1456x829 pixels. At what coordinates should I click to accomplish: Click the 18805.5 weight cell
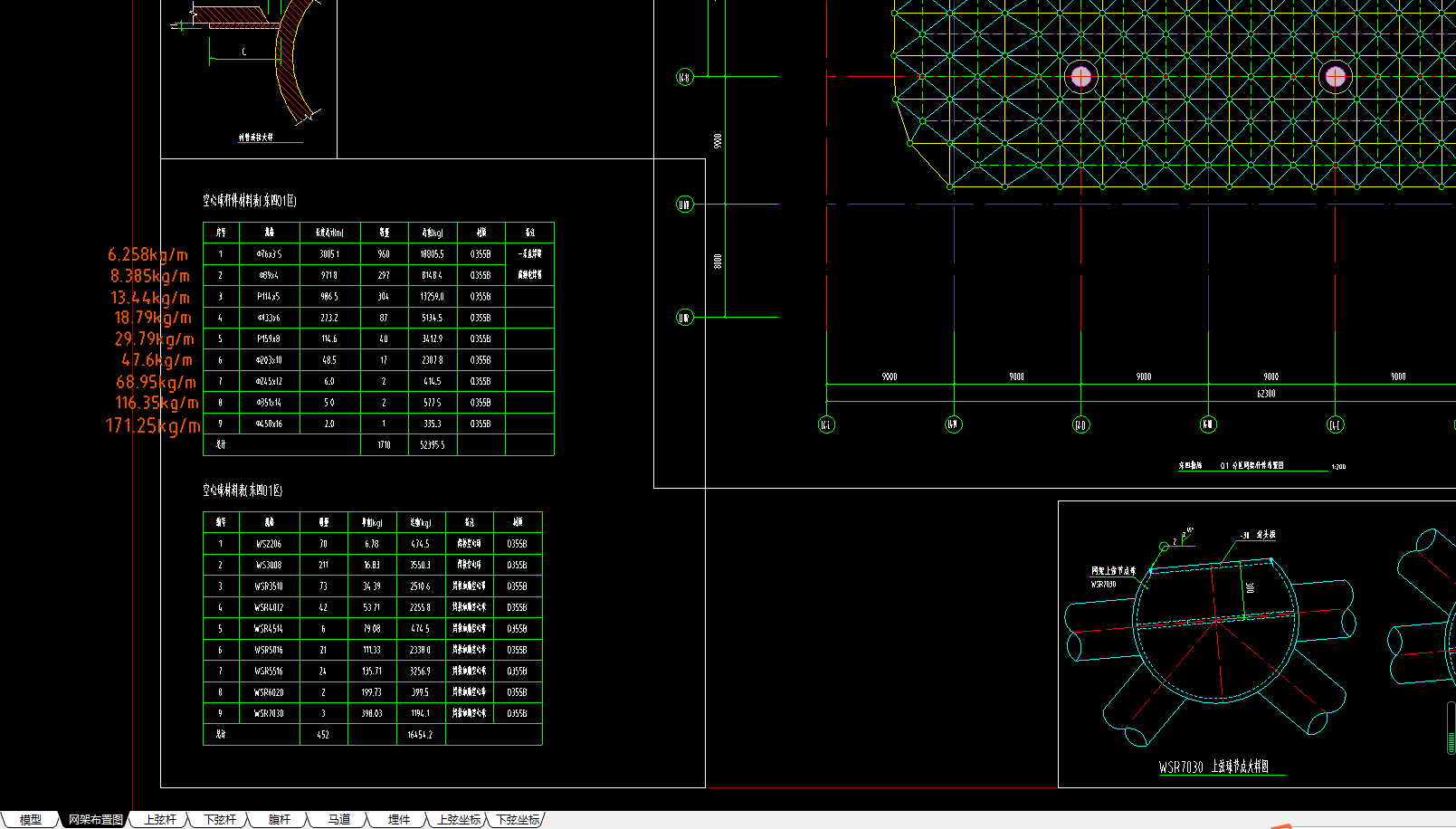433,254
